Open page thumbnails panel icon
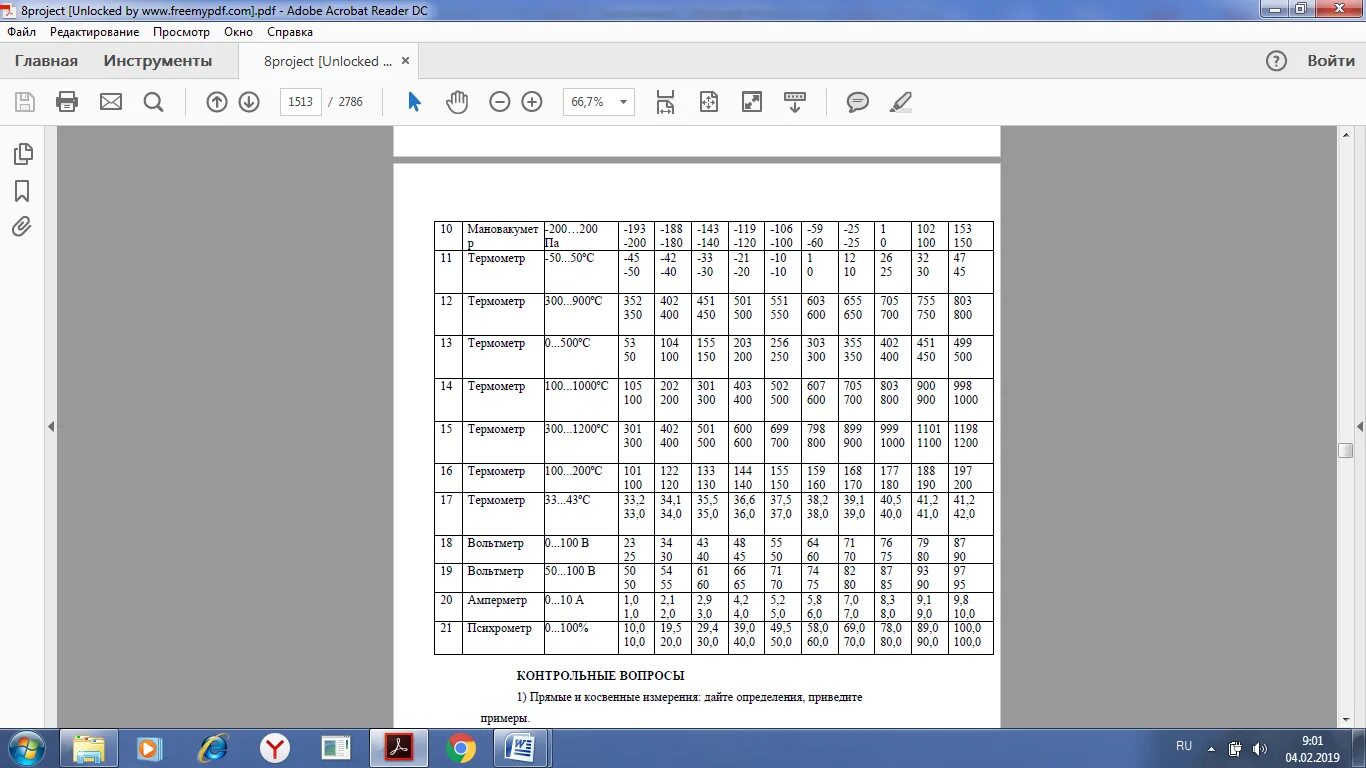 click(23, 154)
